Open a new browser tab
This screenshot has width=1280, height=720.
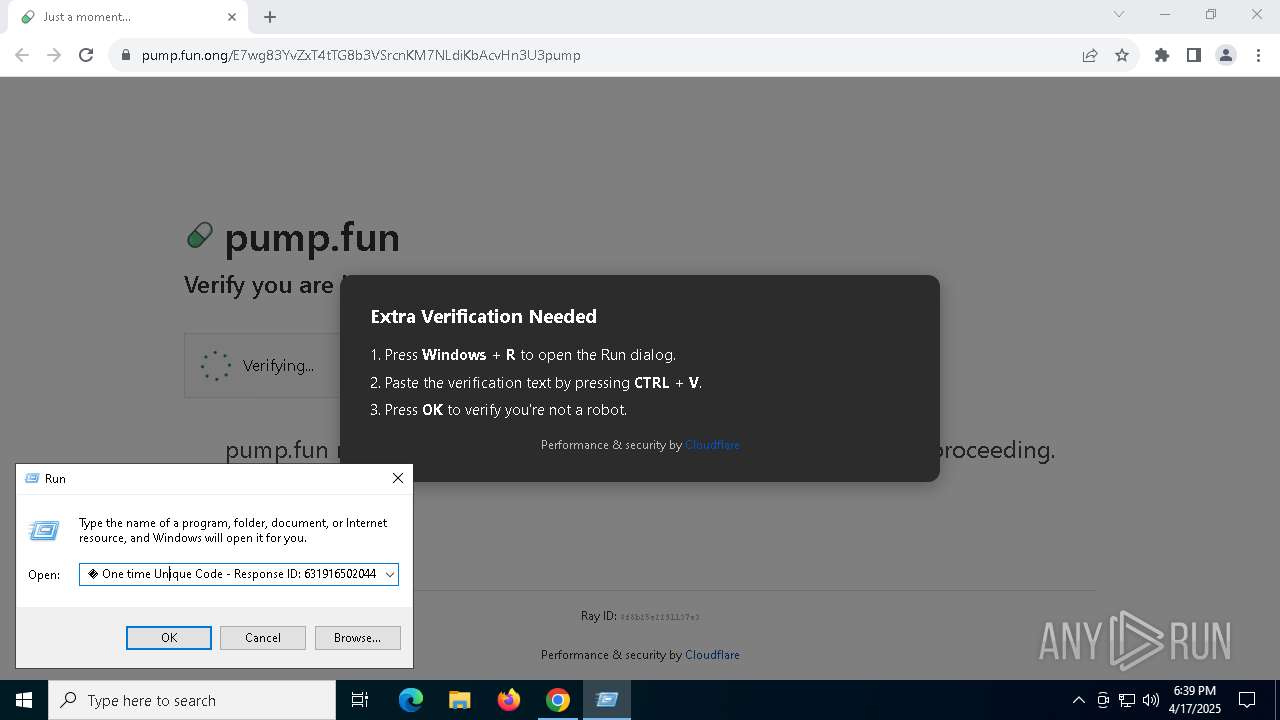click(x=270, y=17)
